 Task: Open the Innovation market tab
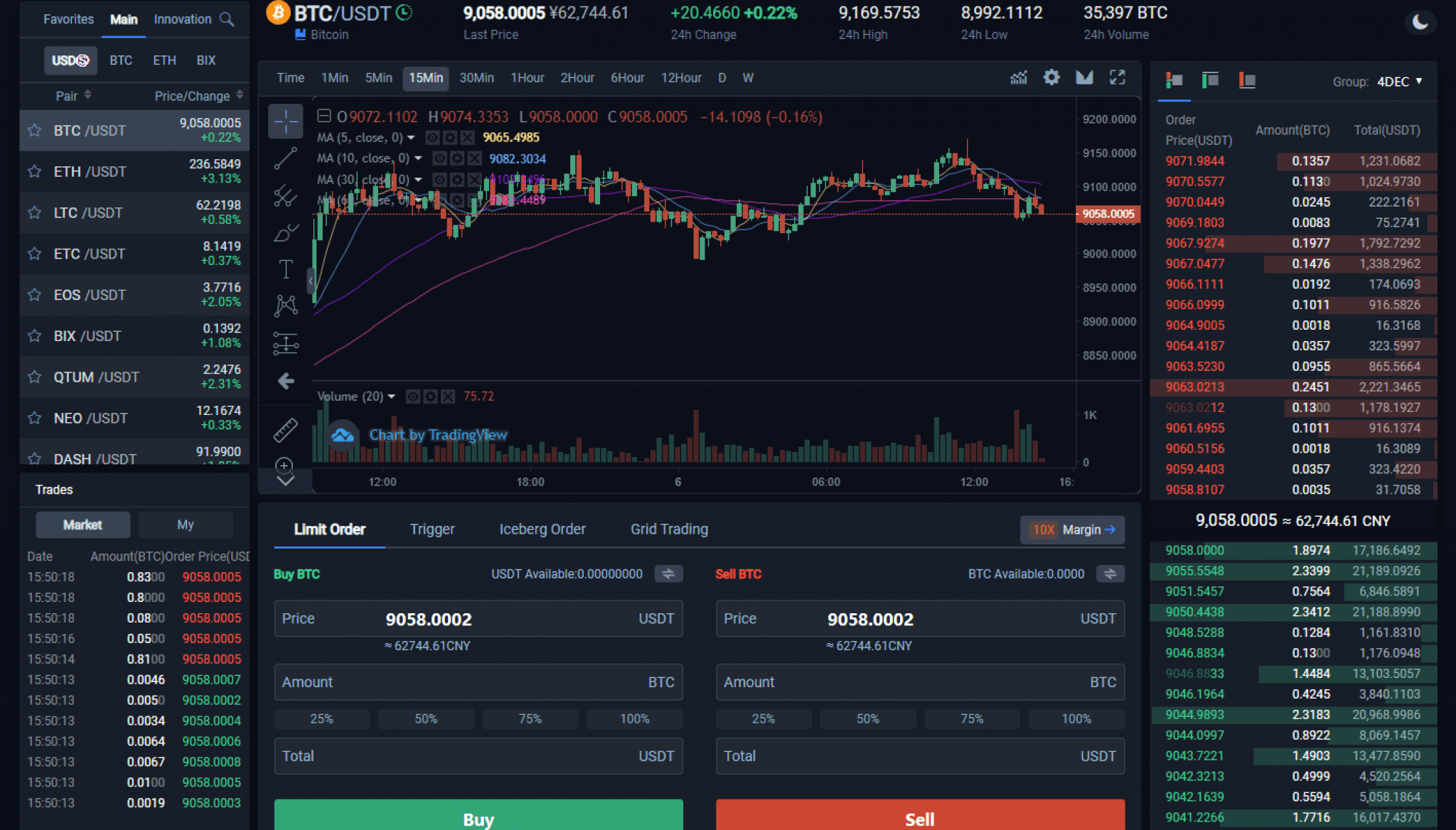point(182,19)
